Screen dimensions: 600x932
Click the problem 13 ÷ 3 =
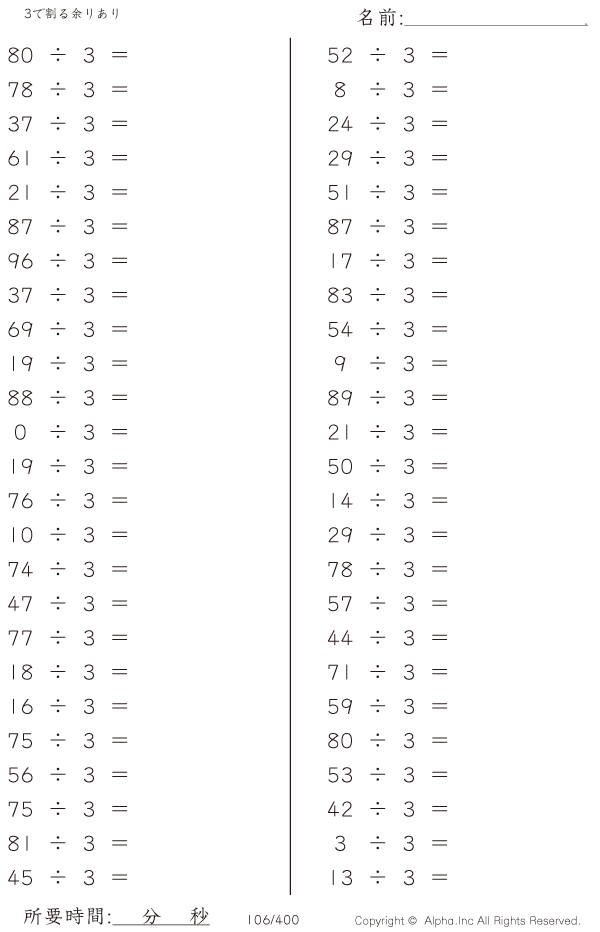click(x=387, y=877)
